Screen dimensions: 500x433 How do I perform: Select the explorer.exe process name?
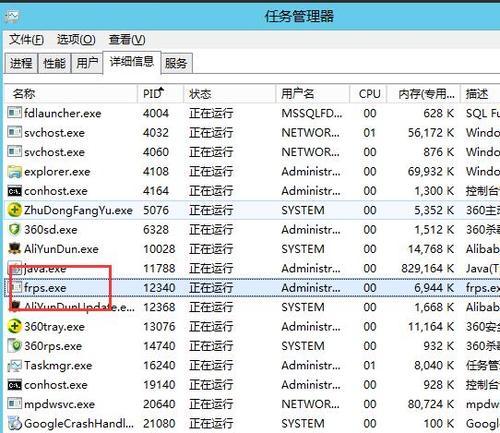point(57,172)
